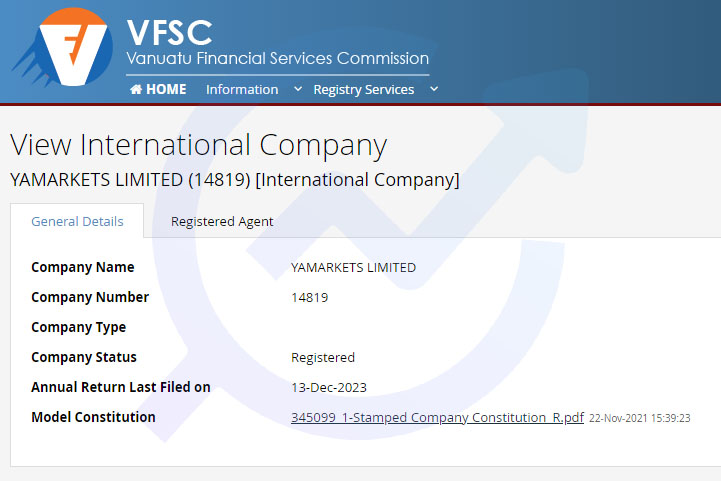Click the YAMARKETS LIMITED company name value

[x=354, y=268]
